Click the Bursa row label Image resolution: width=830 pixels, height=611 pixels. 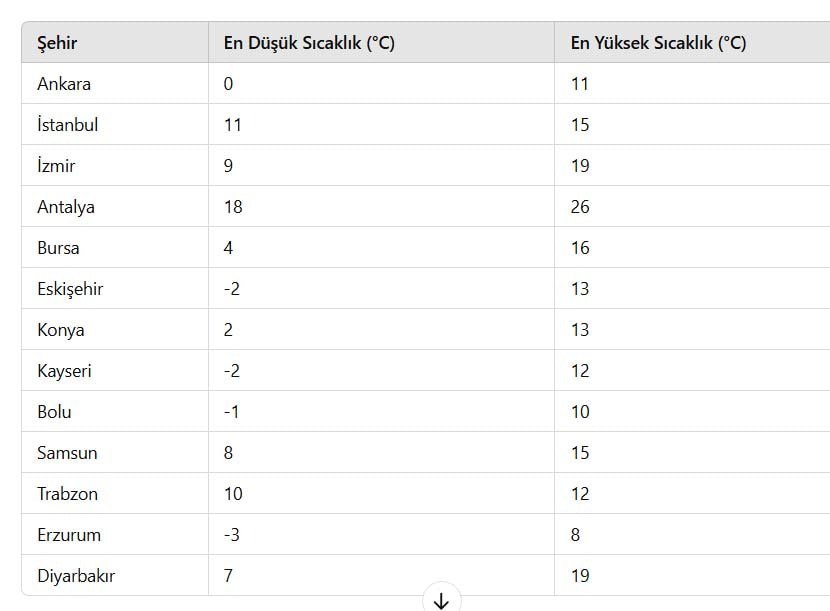tap(58, 248)
